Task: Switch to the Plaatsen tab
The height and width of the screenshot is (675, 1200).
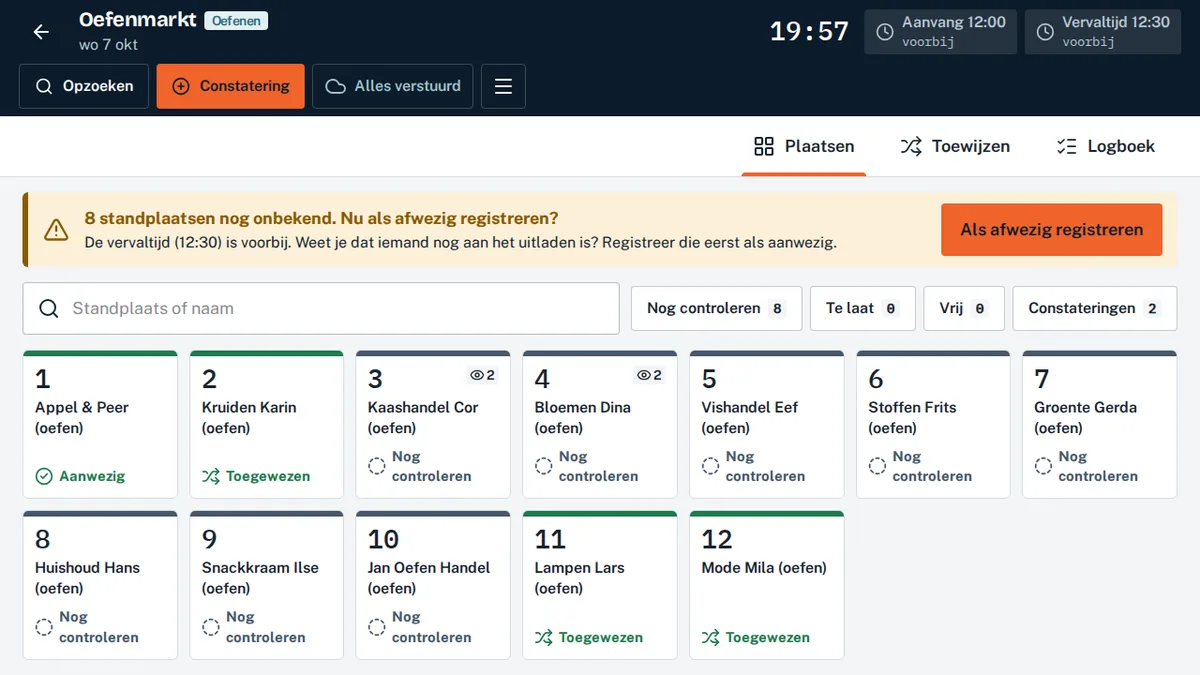Action: [x=804, y=146]
